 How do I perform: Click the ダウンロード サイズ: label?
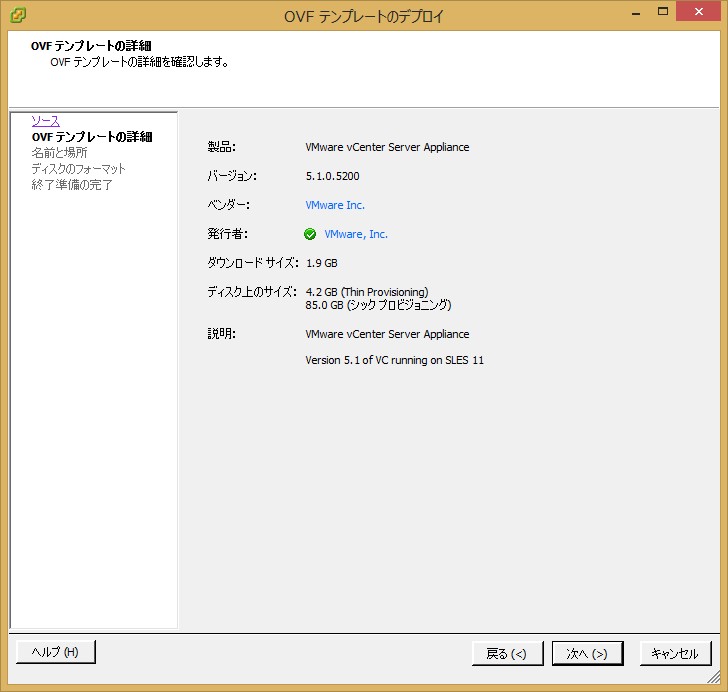tap(253, 263)
